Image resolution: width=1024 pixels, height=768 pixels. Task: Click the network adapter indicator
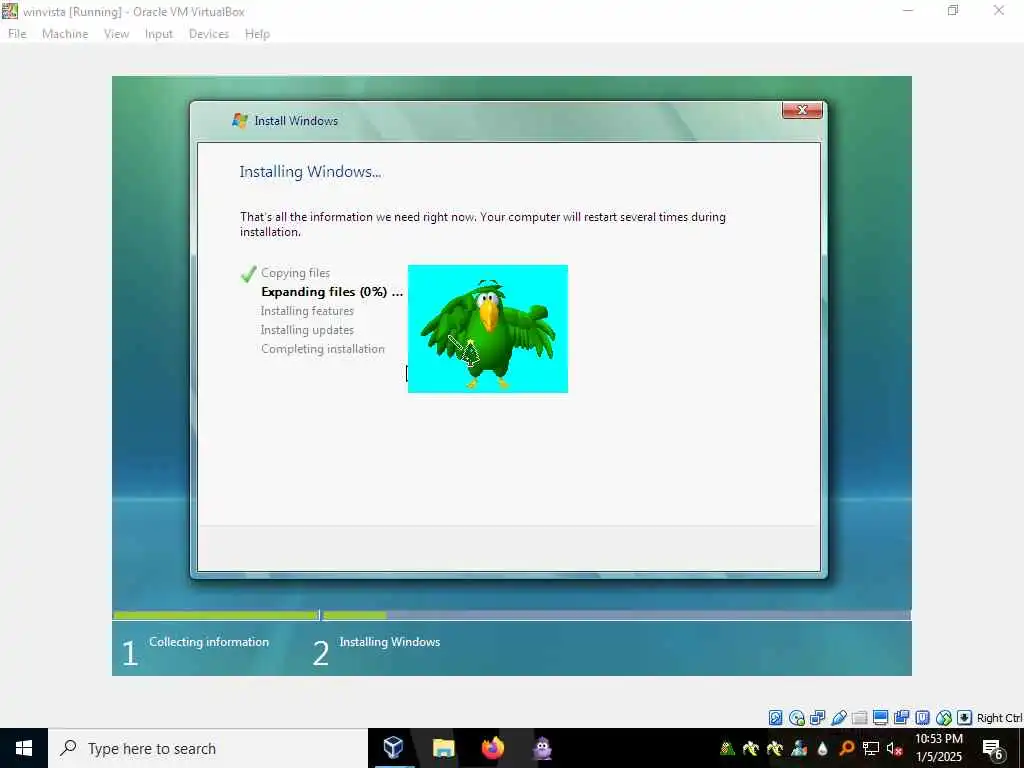click(x=817, y=718)
